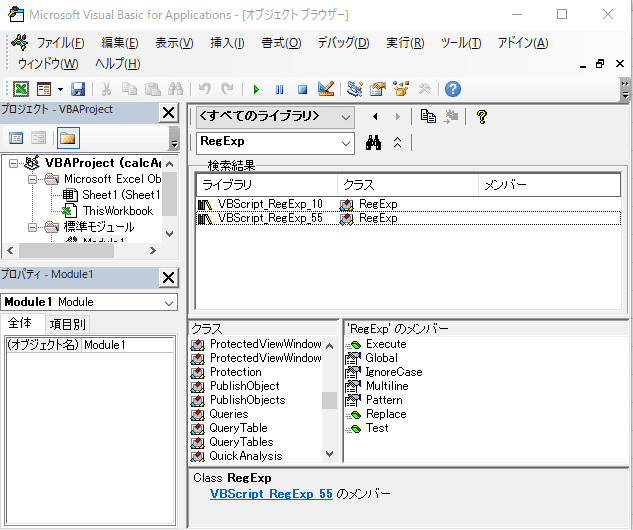Open the Insert UserForm dropdown arrow

coord(60,89)
